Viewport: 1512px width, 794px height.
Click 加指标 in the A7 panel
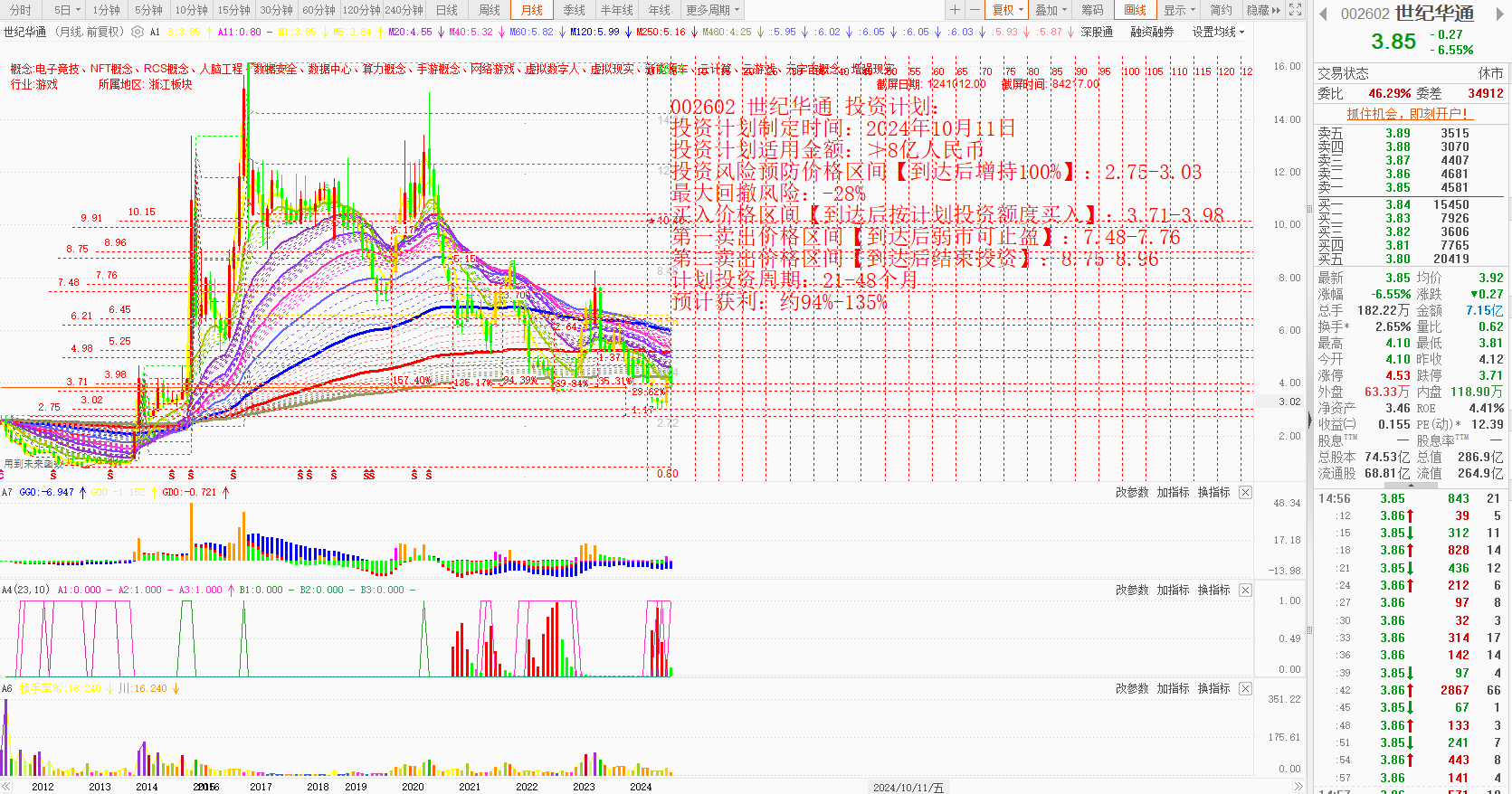point(1173,493)
